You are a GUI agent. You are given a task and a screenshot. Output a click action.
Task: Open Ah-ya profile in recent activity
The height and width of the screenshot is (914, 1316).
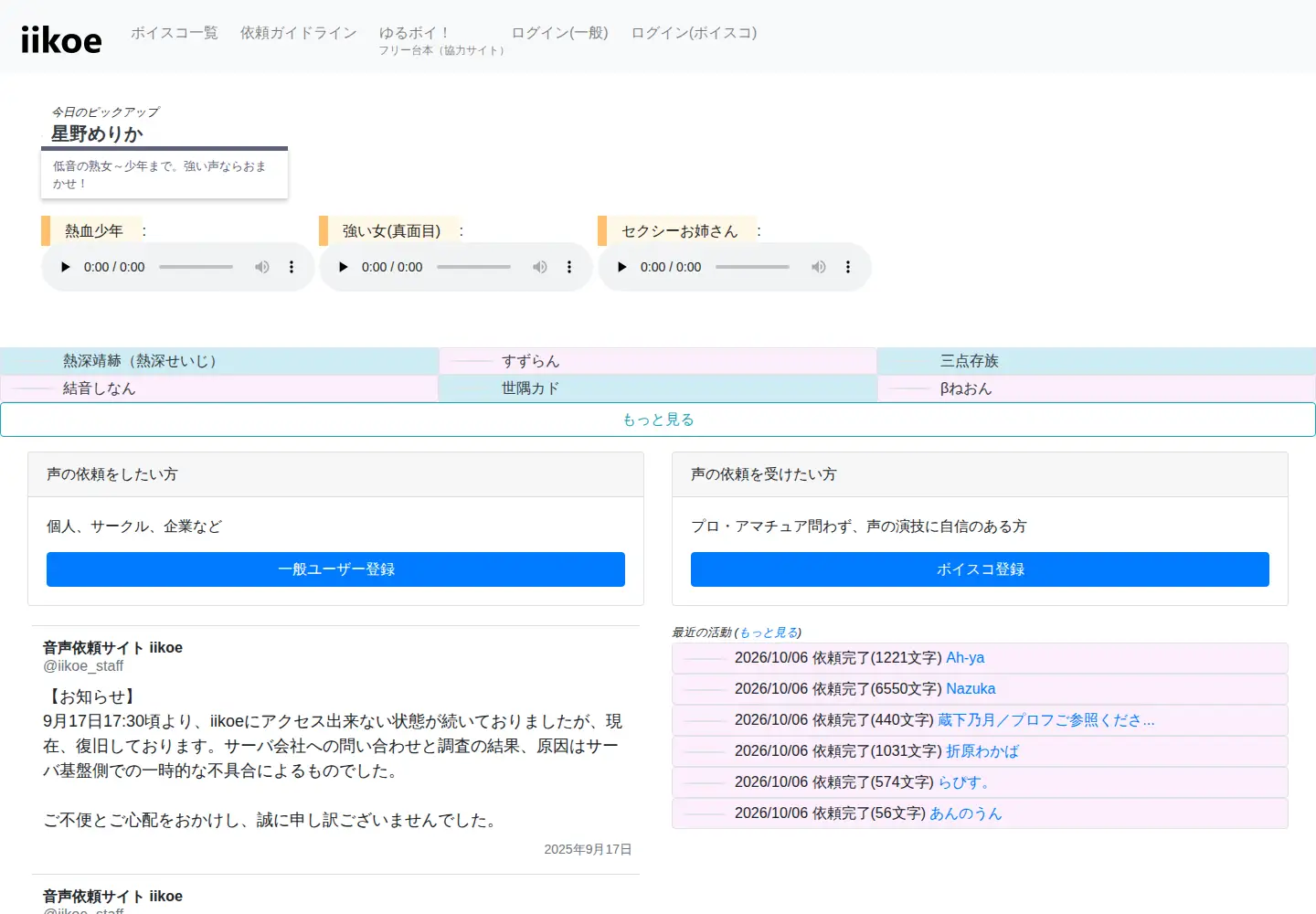pyautogui.click(x=965, y=658)
